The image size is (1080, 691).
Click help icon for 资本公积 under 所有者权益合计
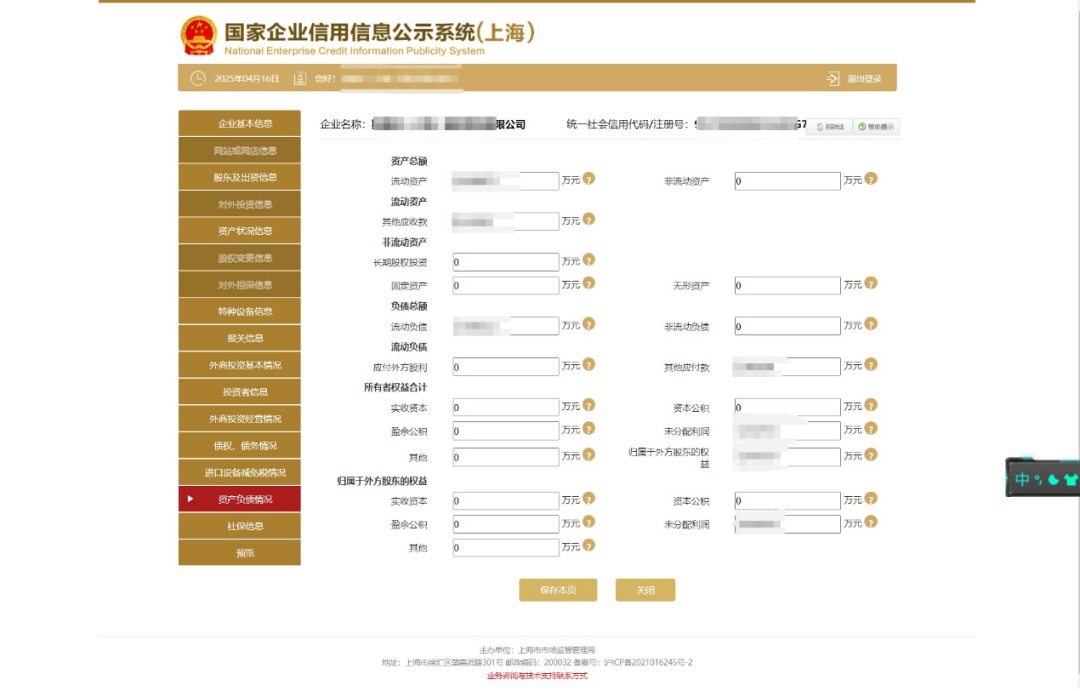point(871,406)
